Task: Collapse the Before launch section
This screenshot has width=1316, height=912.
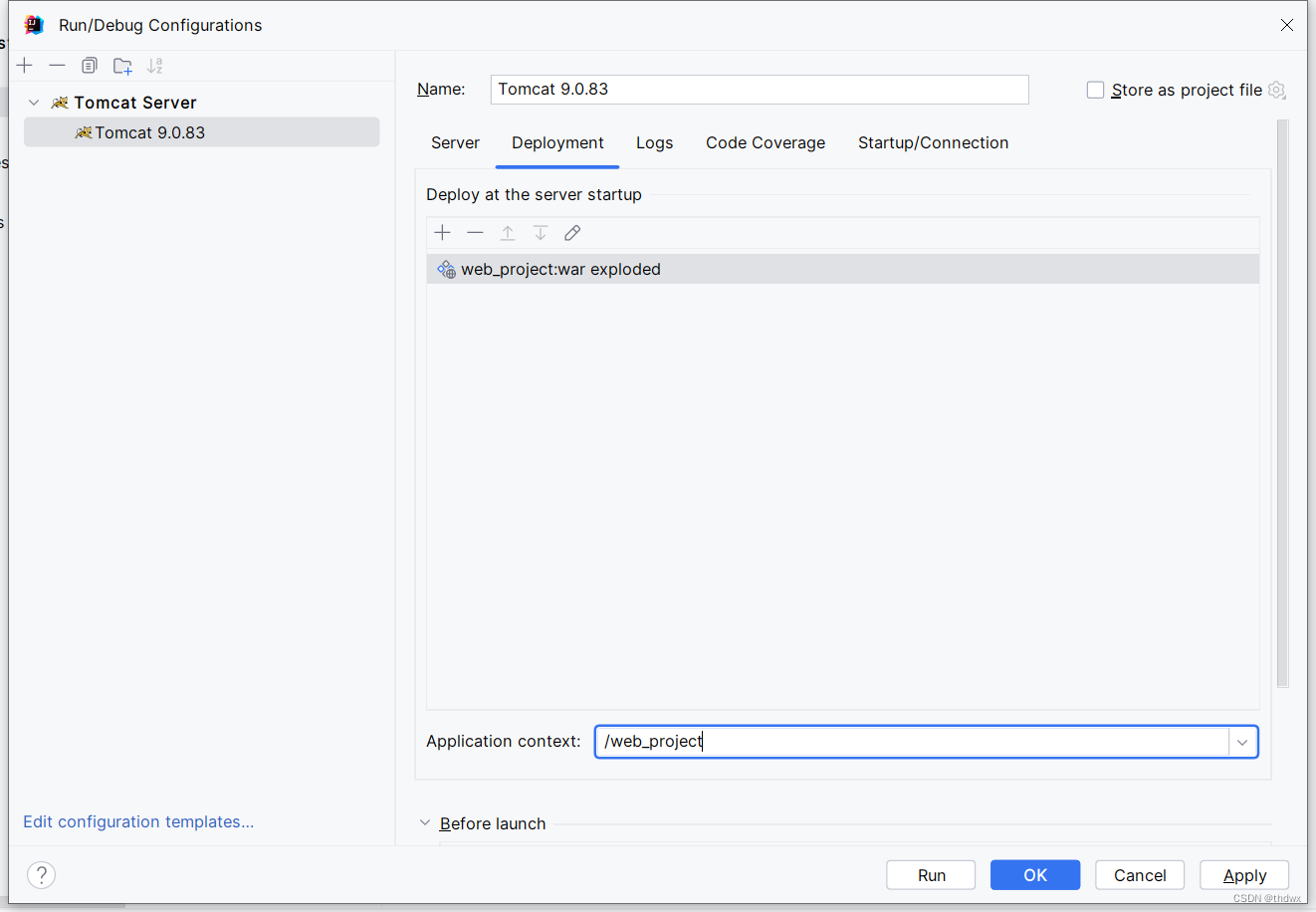Action: (x=425, y=823)
